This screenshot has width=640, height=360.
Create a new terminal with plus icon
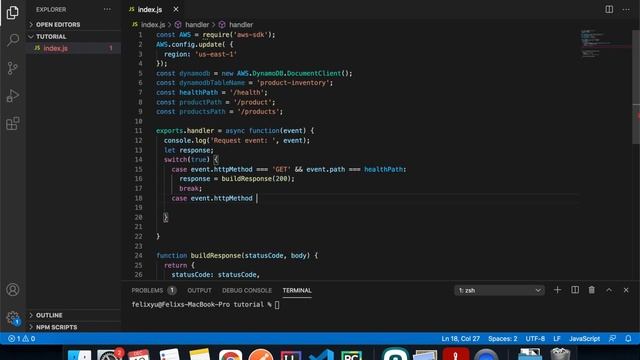pos(557,290)
